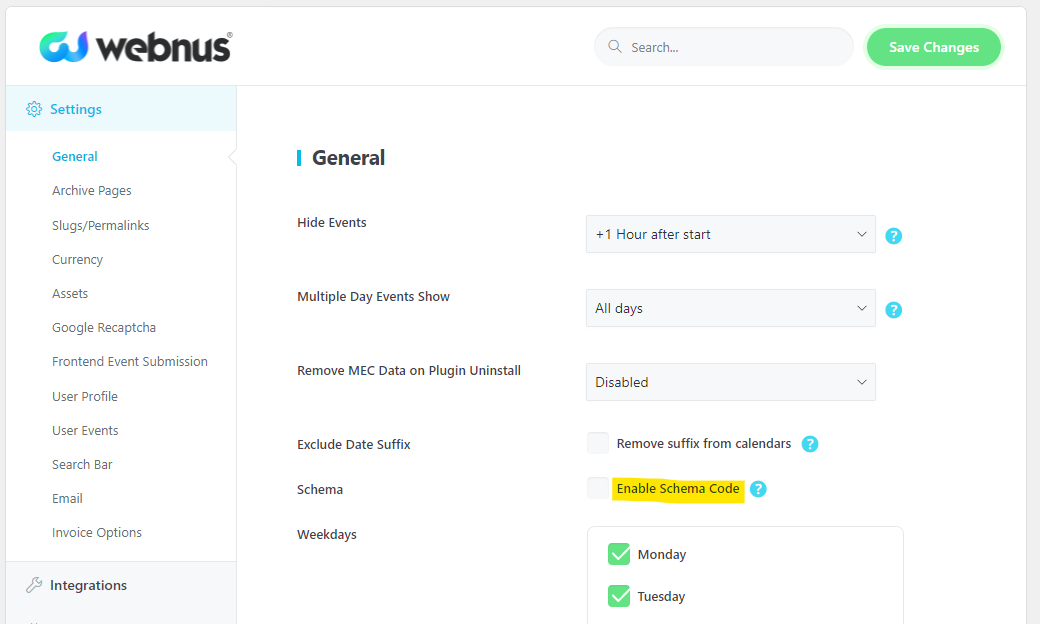This screenshot has width=1040, height=624.
Task: Uncheck the Tuesday weekday checkbox
Action: 619,595
